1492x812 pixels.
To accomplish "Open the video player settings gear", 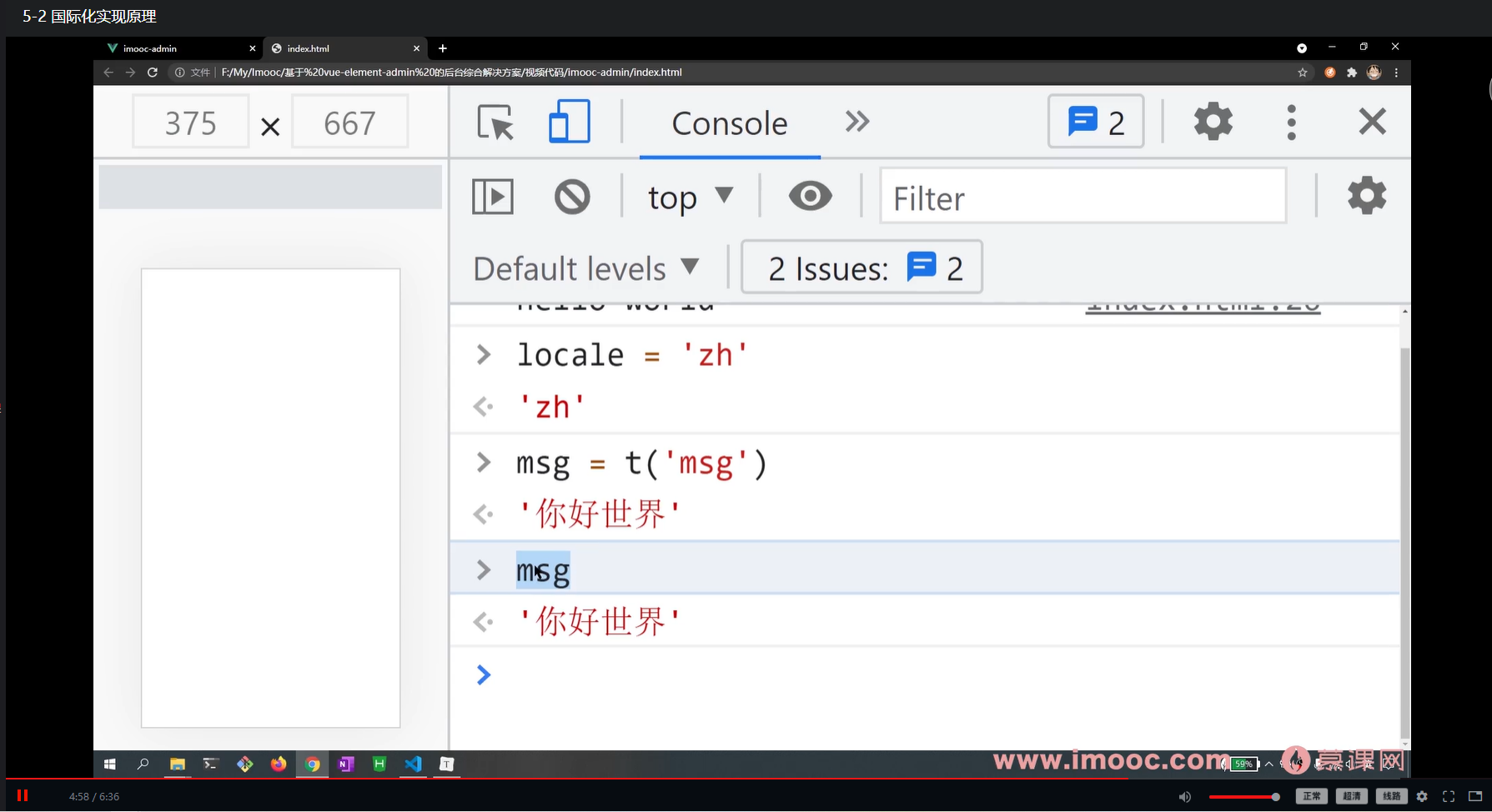I will point(1422,797).
